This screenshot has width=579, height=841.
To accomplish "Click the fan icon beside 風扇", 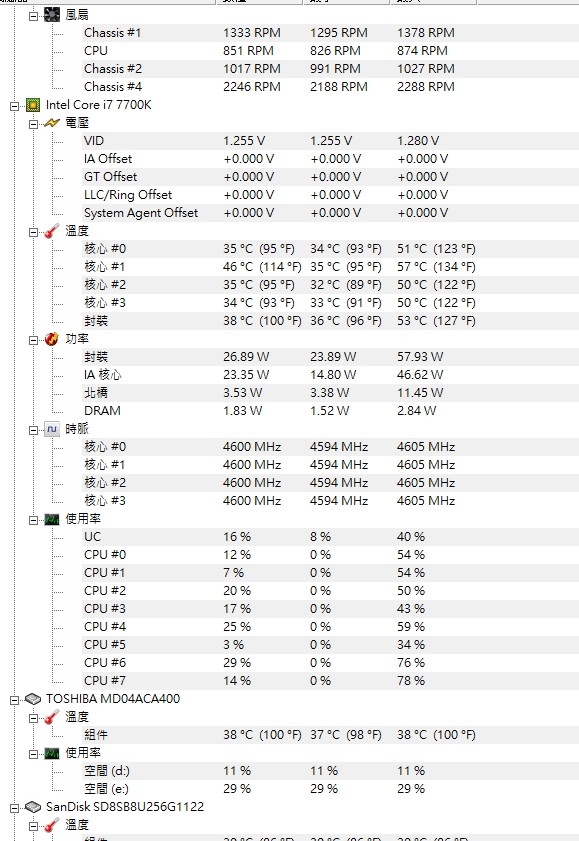I will pos(51,15).
